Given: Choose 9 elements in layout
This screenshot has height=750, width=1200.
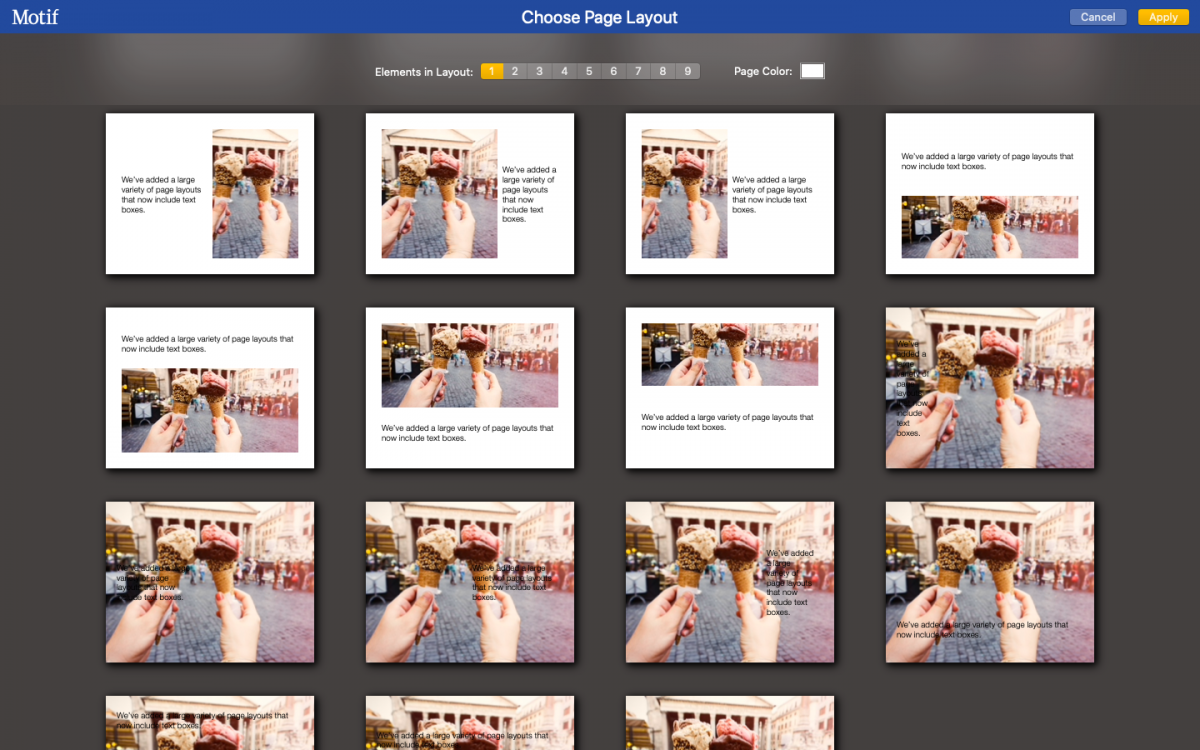Looking at the screenshot, I should [687, 71].
